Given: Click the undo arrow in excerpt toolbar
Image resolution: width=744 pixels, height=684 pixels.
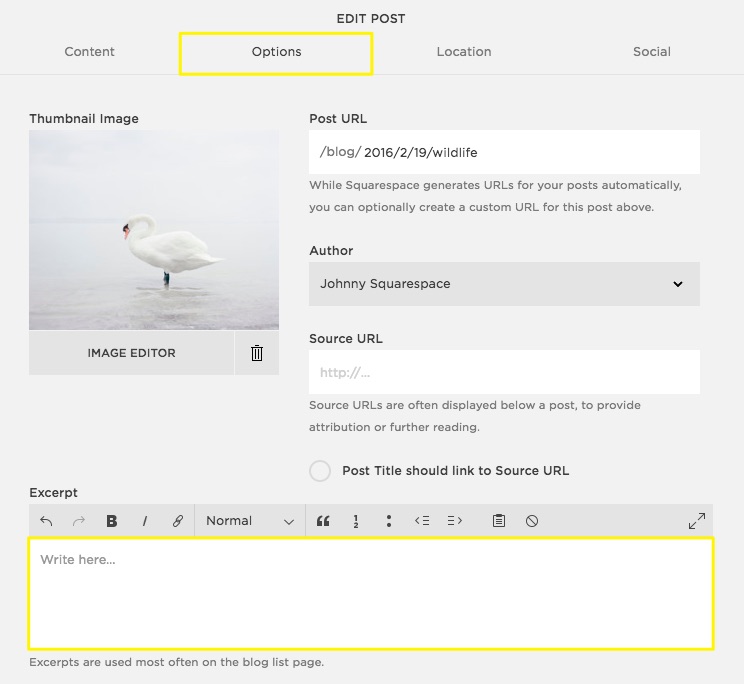Looking at the screenshot, I should point(46,521).
